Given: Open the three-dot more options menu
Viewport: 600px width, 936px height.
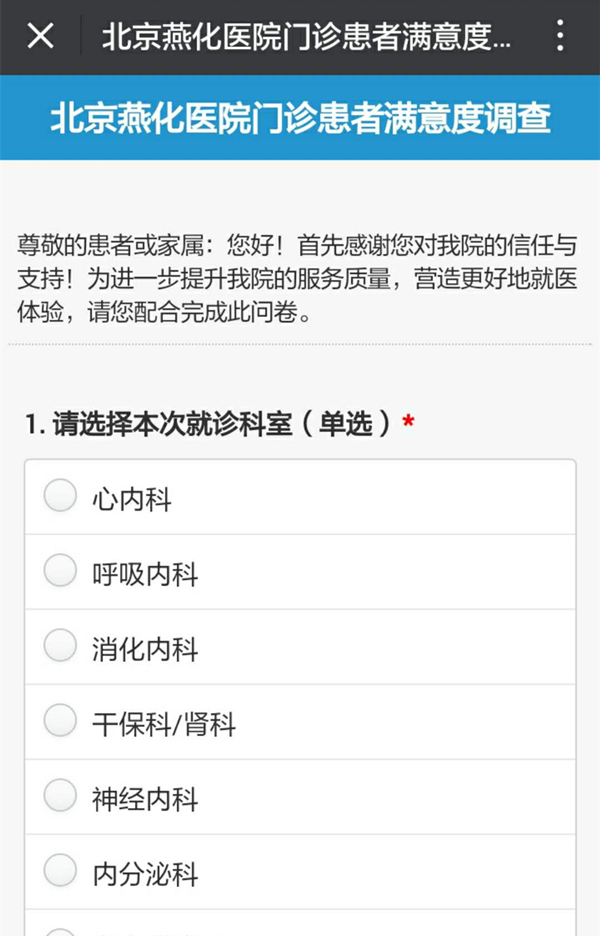Looking at the screenshot, I should coord(559,35).
